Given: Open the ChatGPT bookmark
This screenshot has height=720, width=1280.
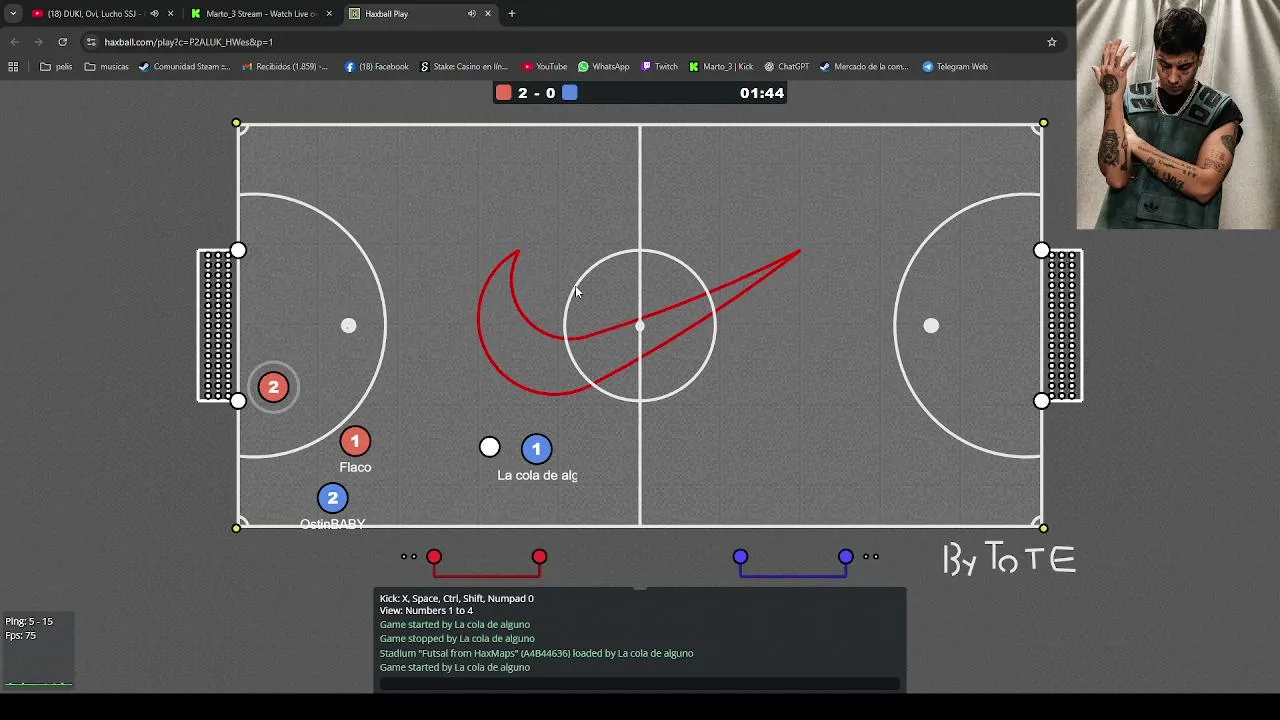Looking at the screenshot, I should (x=787, y=67).
